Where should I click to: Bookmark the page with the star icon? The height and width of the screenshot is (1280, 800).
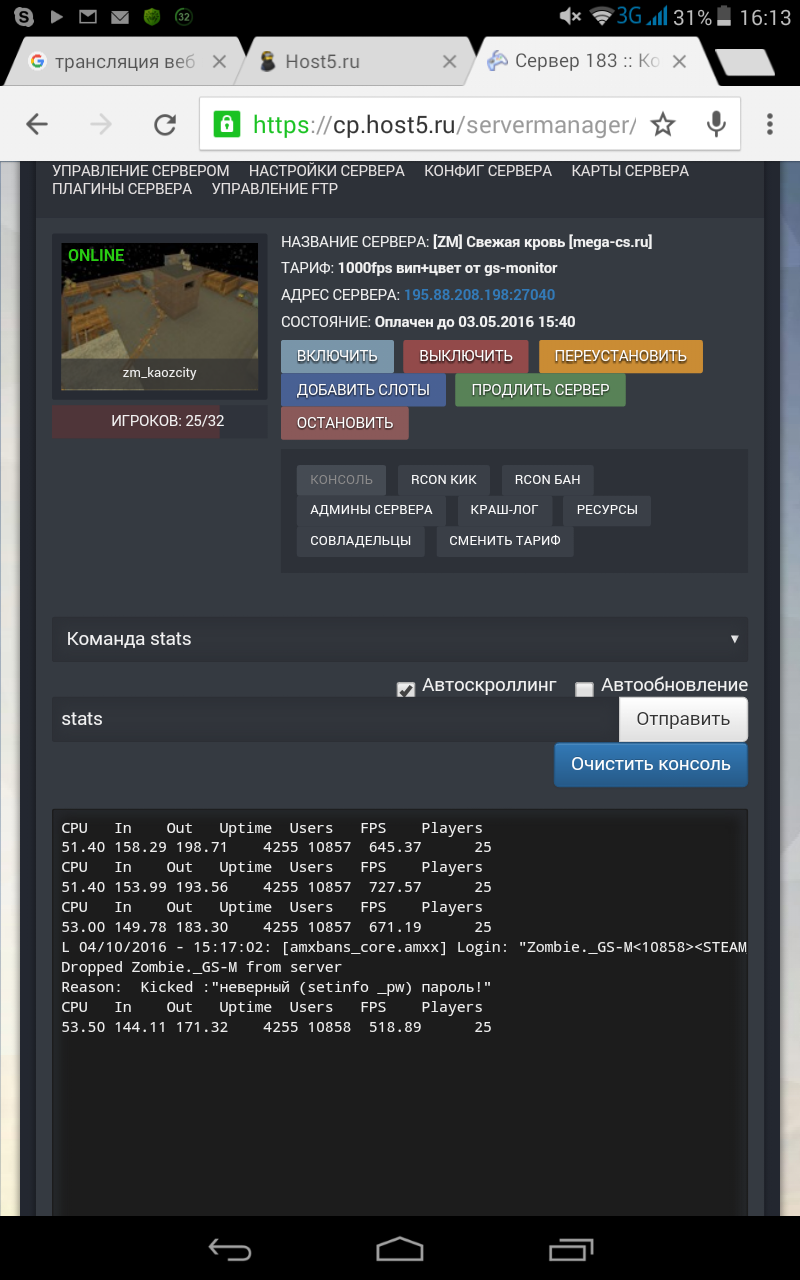[663, 124]
